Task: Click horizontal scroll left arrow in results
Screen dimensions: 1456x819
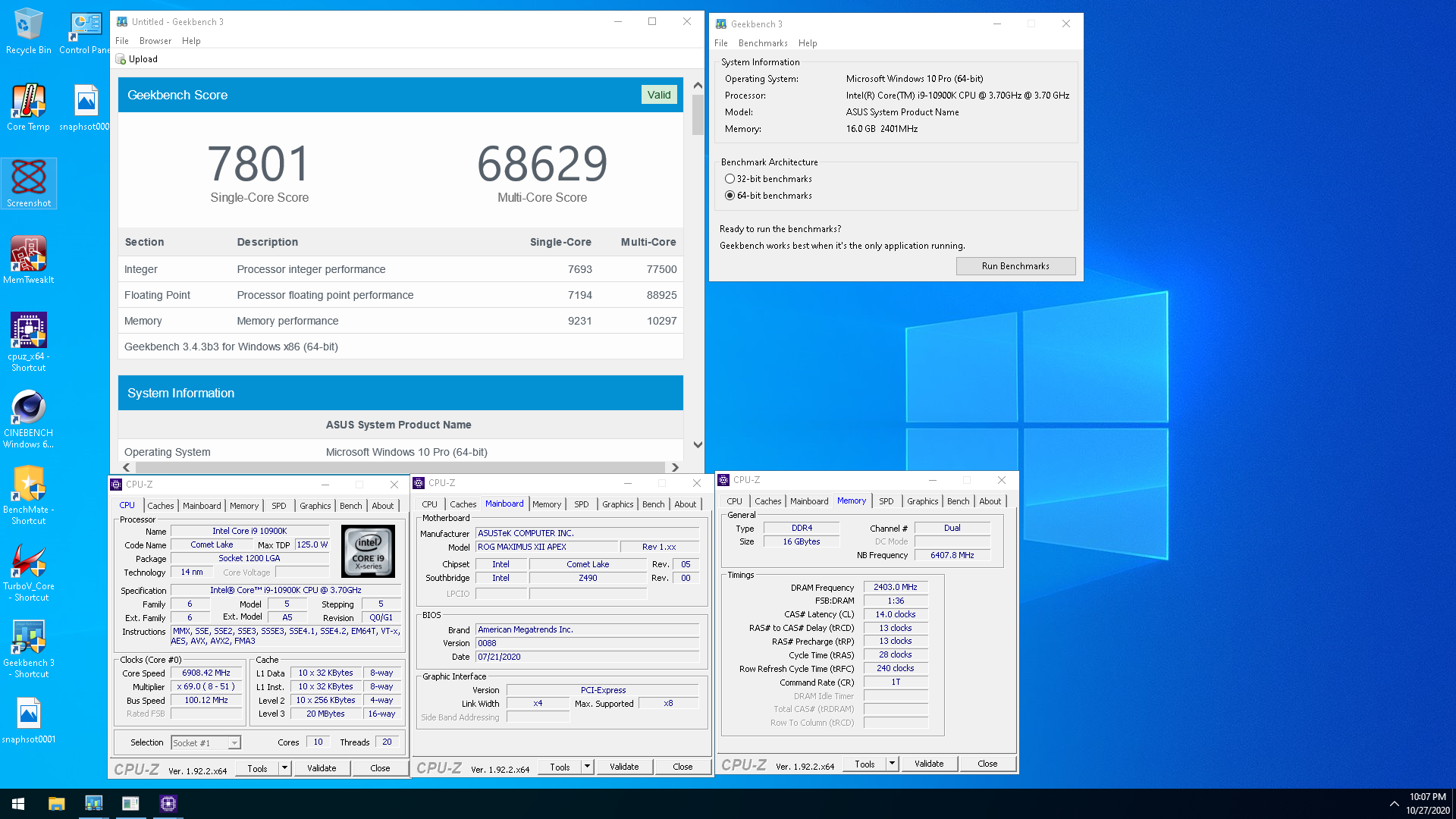Action: click(x=127, y=468)
